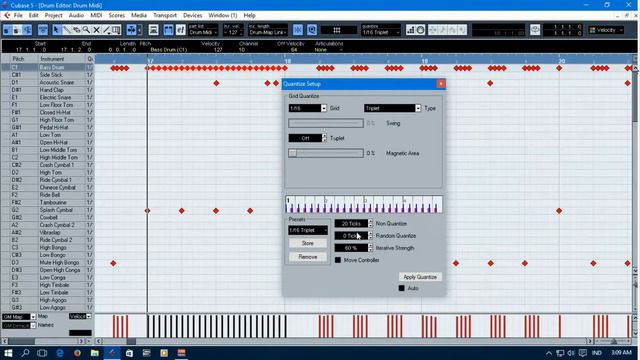The image size is (640, 360).
Task: Click the Iterative Strength 60% field
Action: pyautogui.click(x=351, y=248)
